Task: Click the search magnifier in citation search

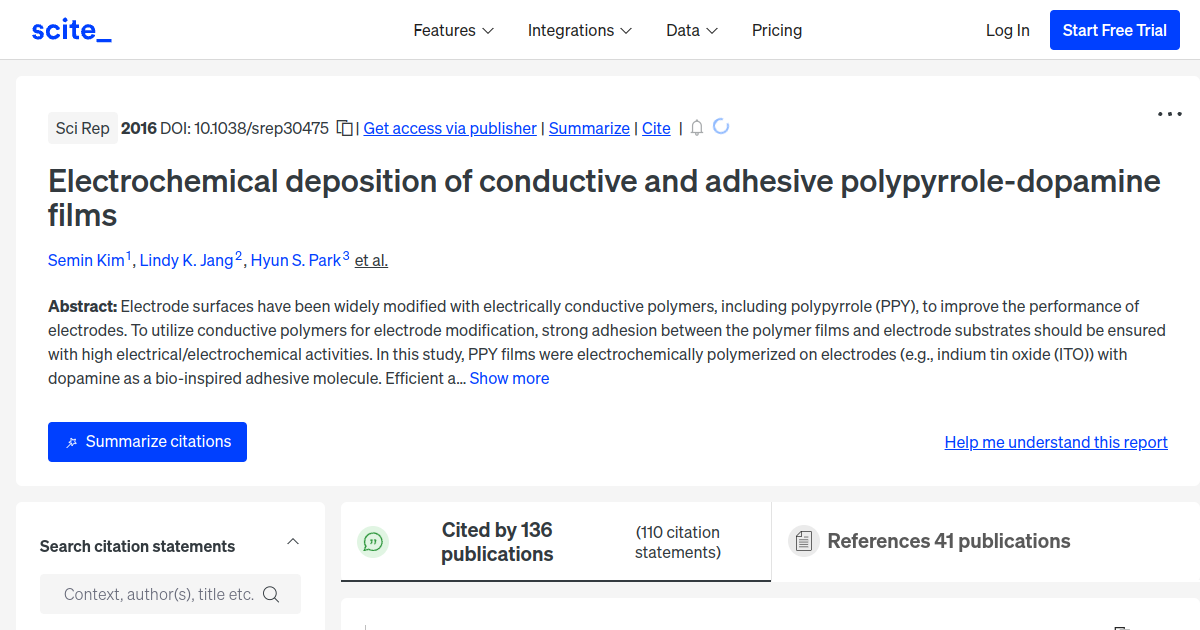Action: click(271, 593)
